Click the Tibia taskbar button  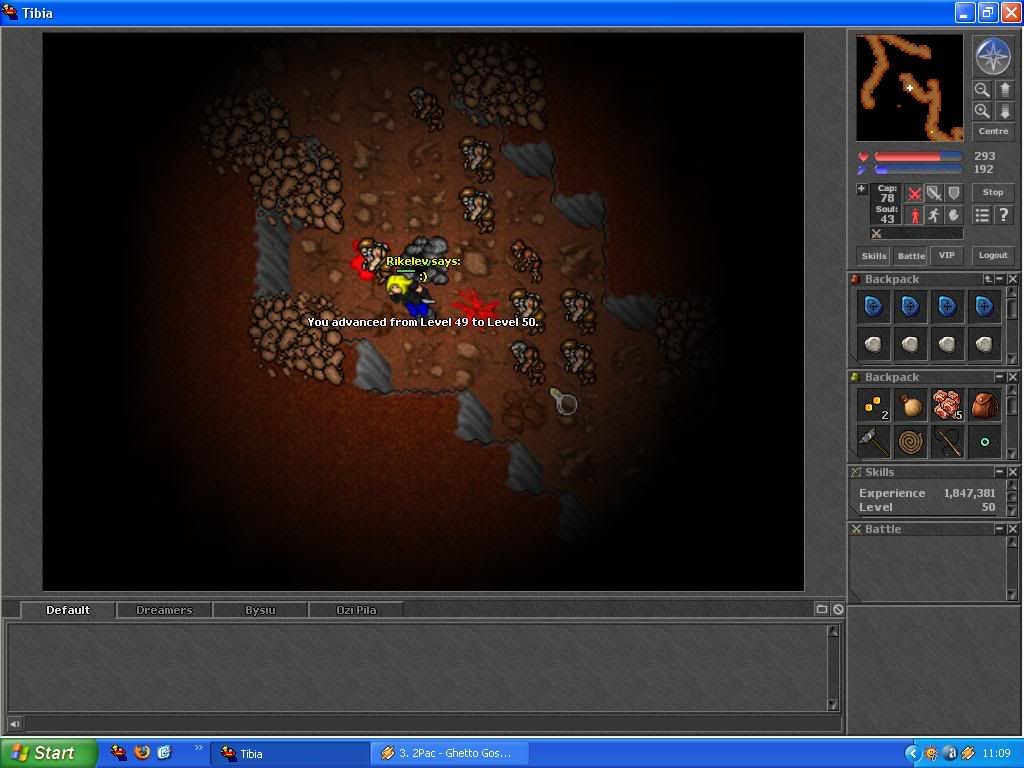290,753
